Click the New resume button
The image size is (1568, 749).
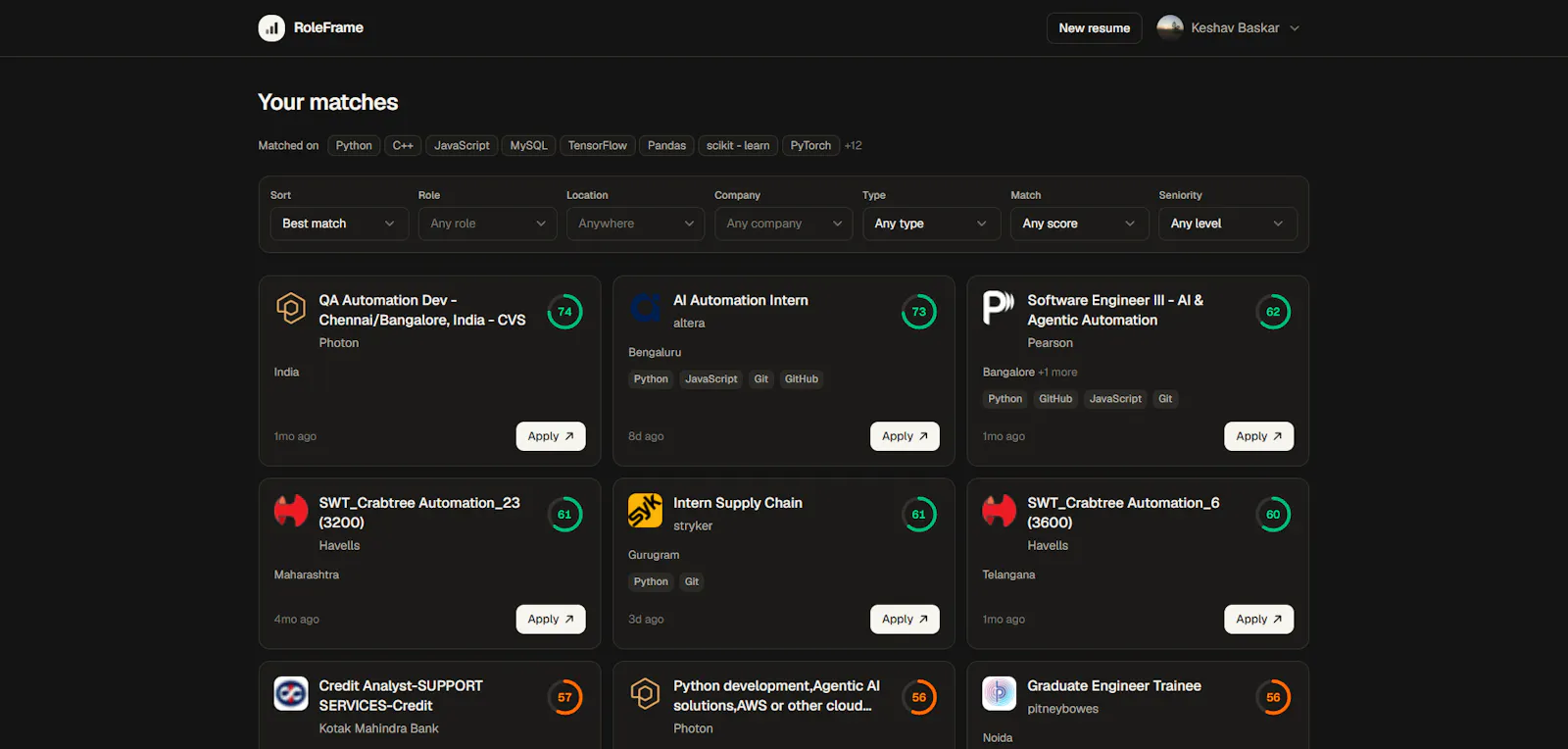coord(1094,28)
